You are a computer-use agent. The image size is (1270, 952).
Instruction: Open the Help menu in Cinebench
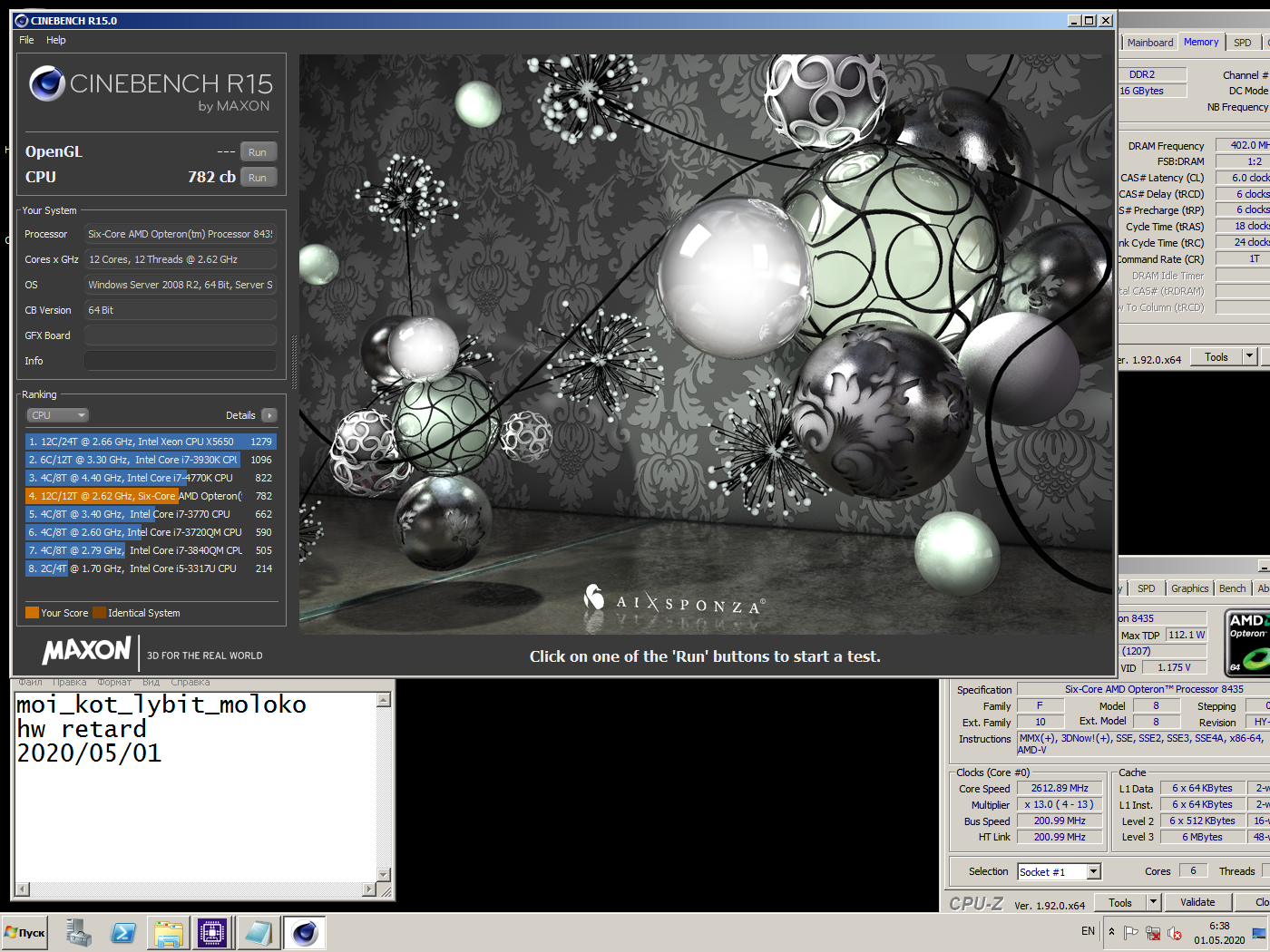(56, 40)
